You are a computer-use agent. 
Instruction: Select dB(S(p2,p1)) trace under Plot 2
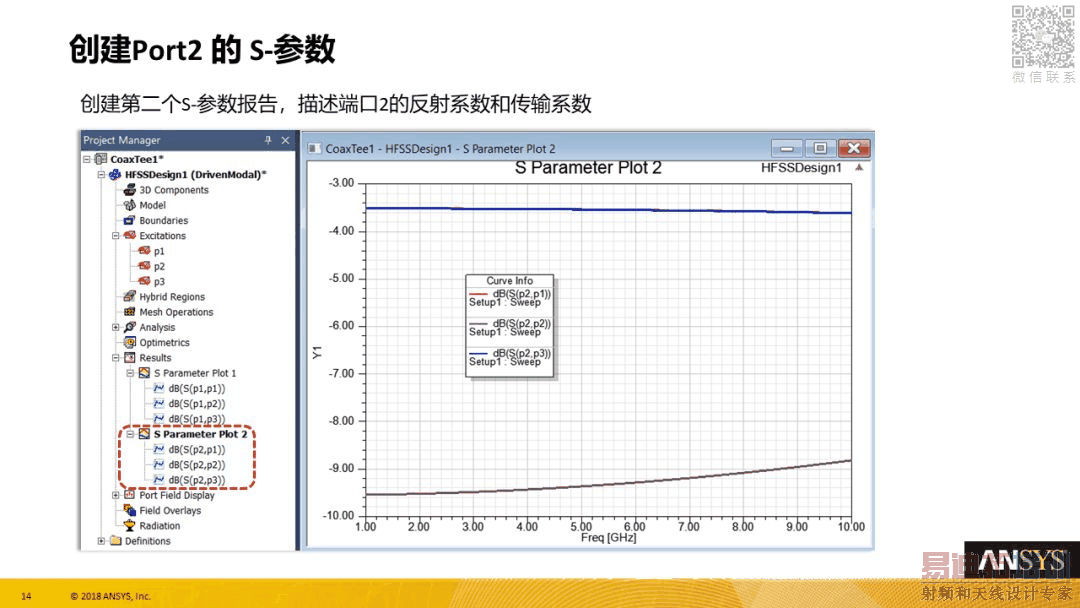coord(196,450)
